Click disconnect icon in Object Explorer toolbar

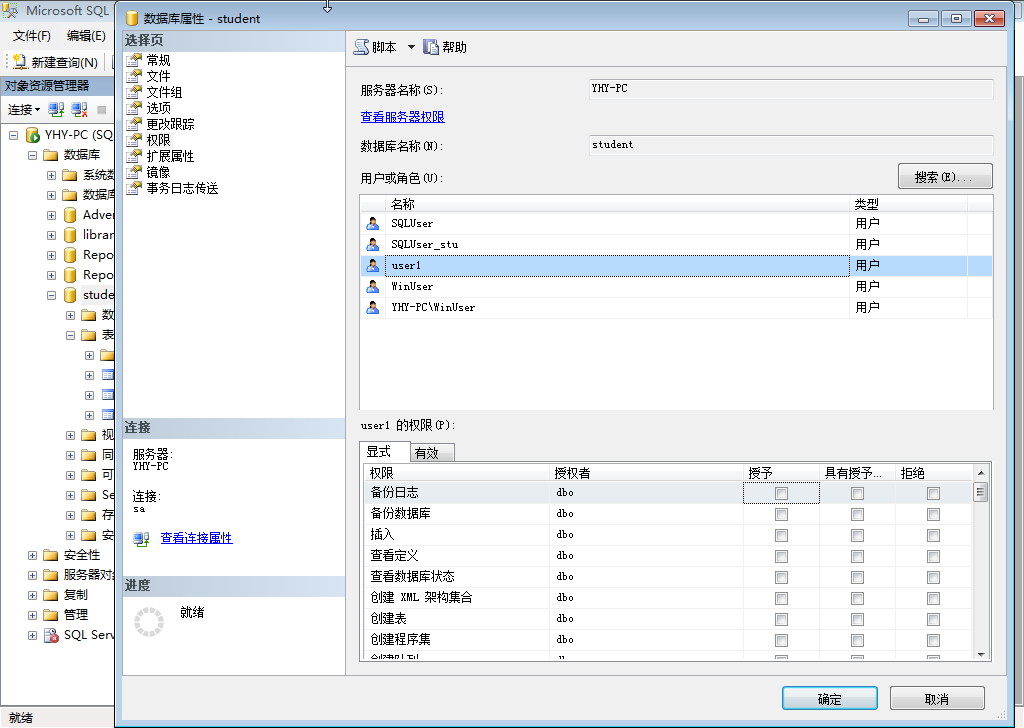(80, 110)
